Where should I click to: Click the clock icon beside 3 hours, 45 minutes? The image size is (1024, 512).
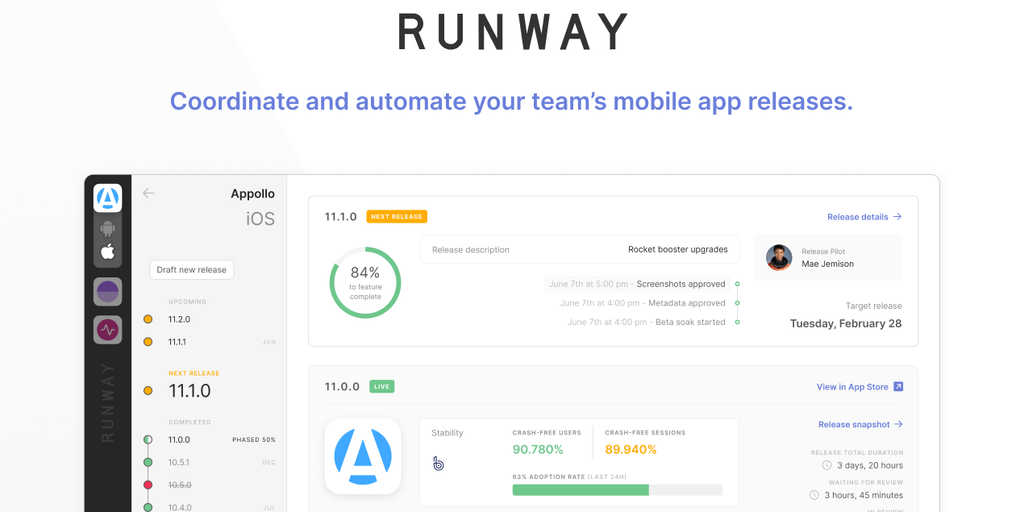click(814, 495)
